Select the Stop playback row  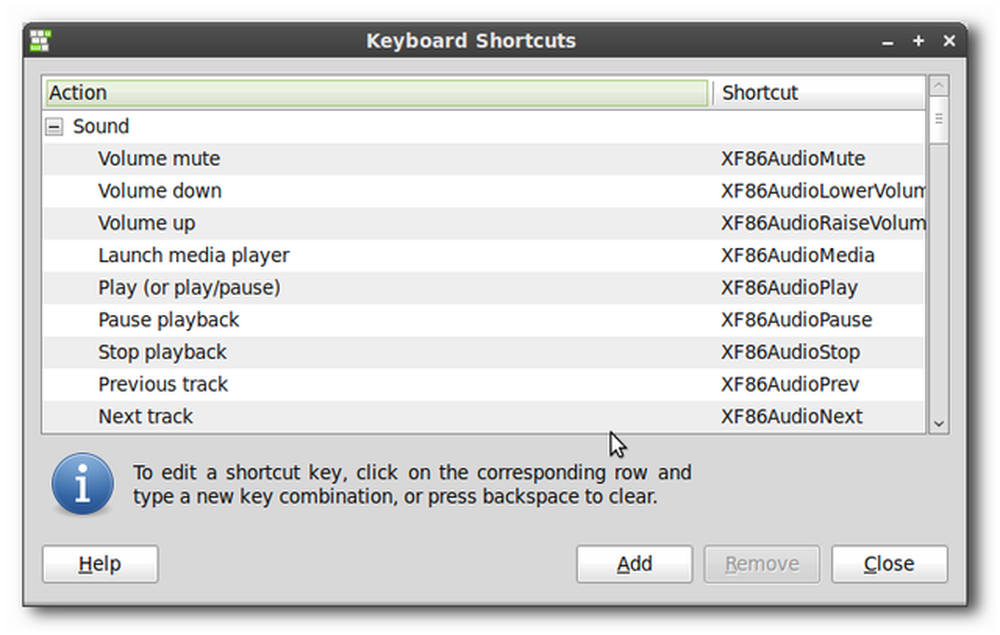coord(483,353)
